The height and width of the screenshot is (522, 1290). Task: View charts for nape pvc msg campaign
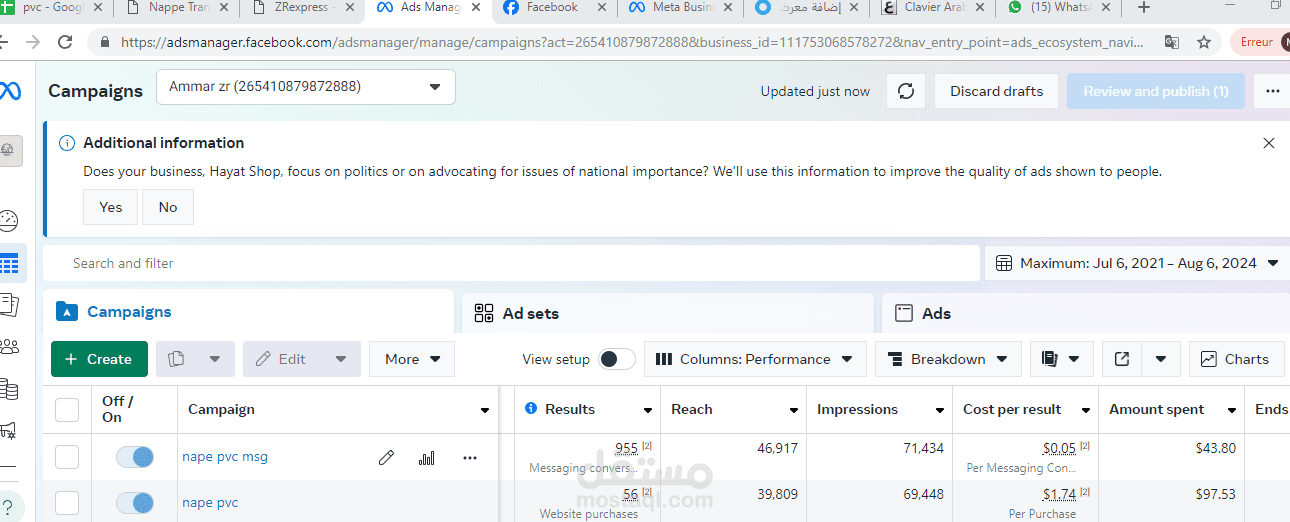click(427, 458)
